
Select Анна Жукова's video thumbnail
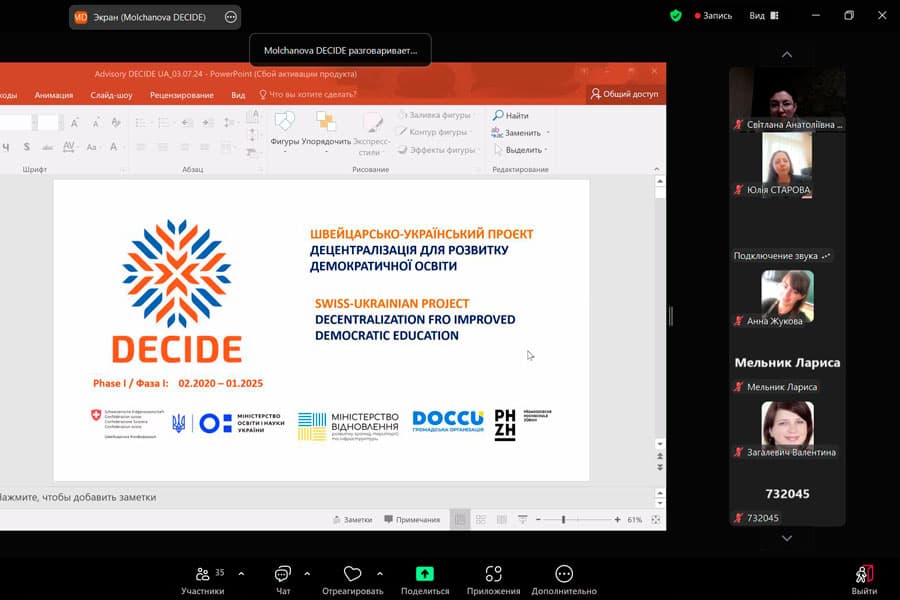[x=787, y=296]
